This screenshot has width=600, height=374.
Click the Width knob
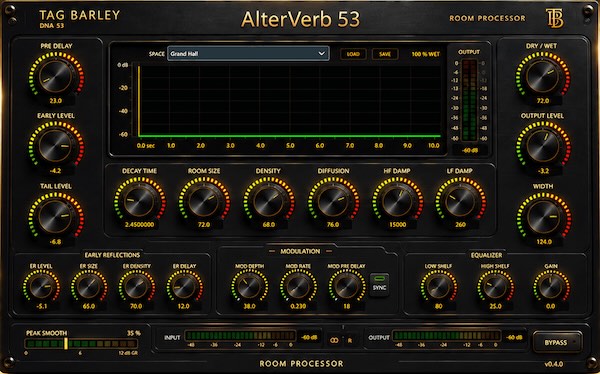click(543, 217)
